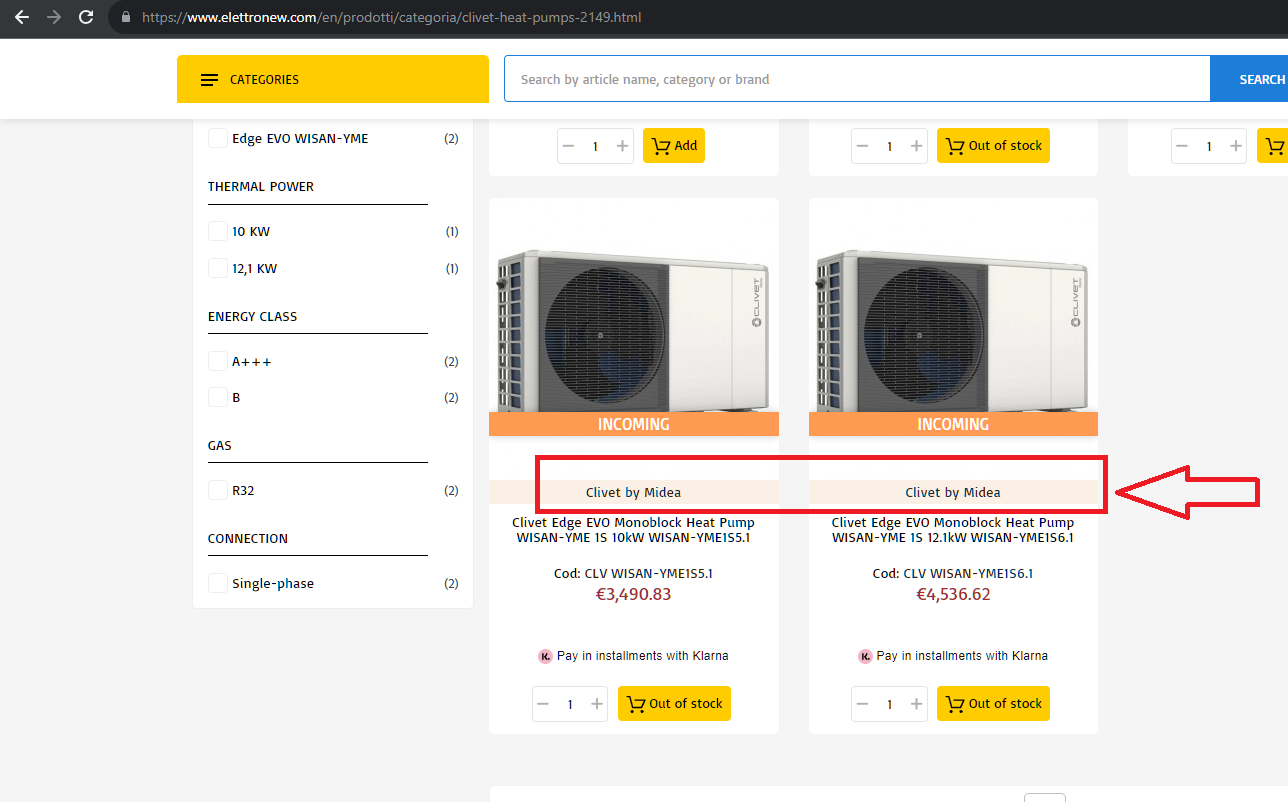
Task: Click the 12.1kW heat pump product image
Action: pos(953,331)
